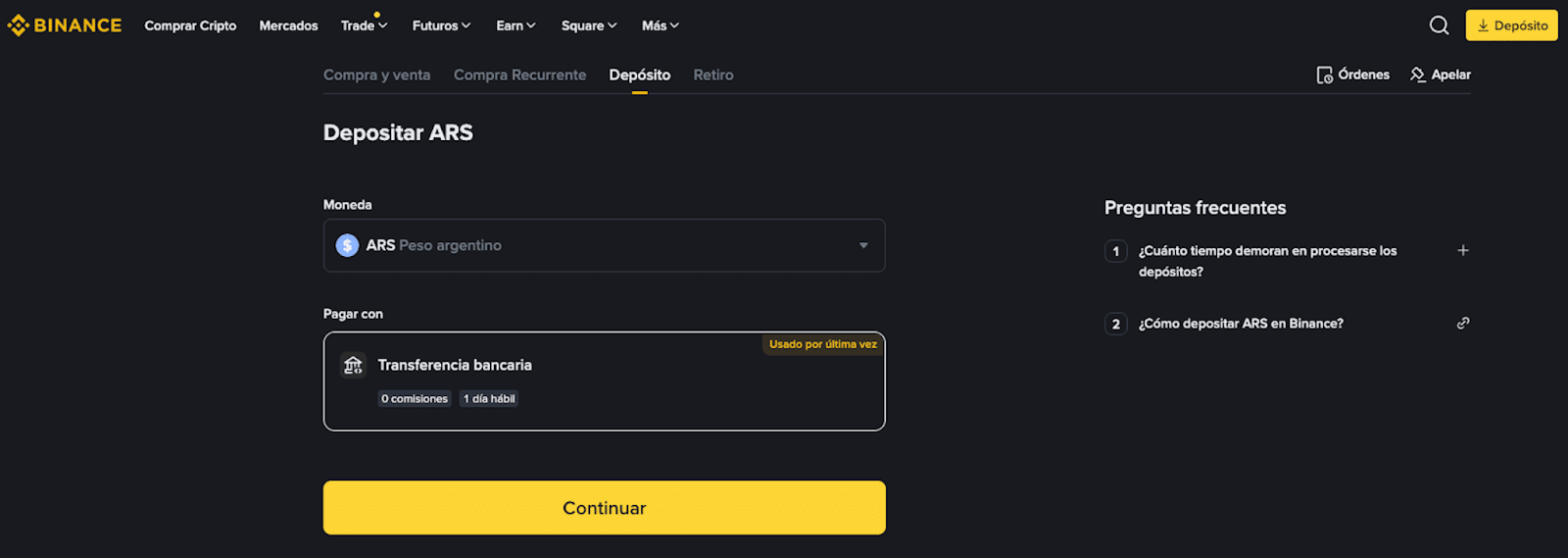Screen dimensions: 1568x558
Task: Switch to Compra y venta tab
Action: (x=376, y=76)
